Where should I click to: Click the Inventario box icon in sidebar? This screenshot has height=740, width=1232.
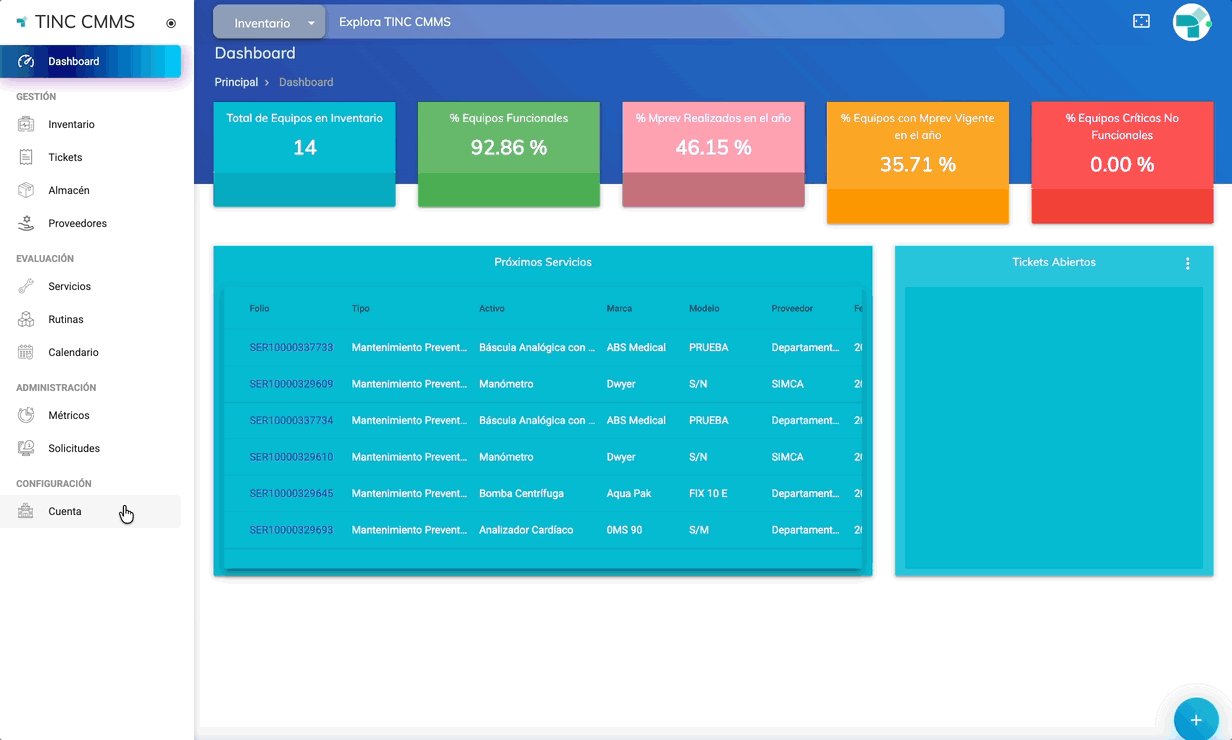[27, 125]
